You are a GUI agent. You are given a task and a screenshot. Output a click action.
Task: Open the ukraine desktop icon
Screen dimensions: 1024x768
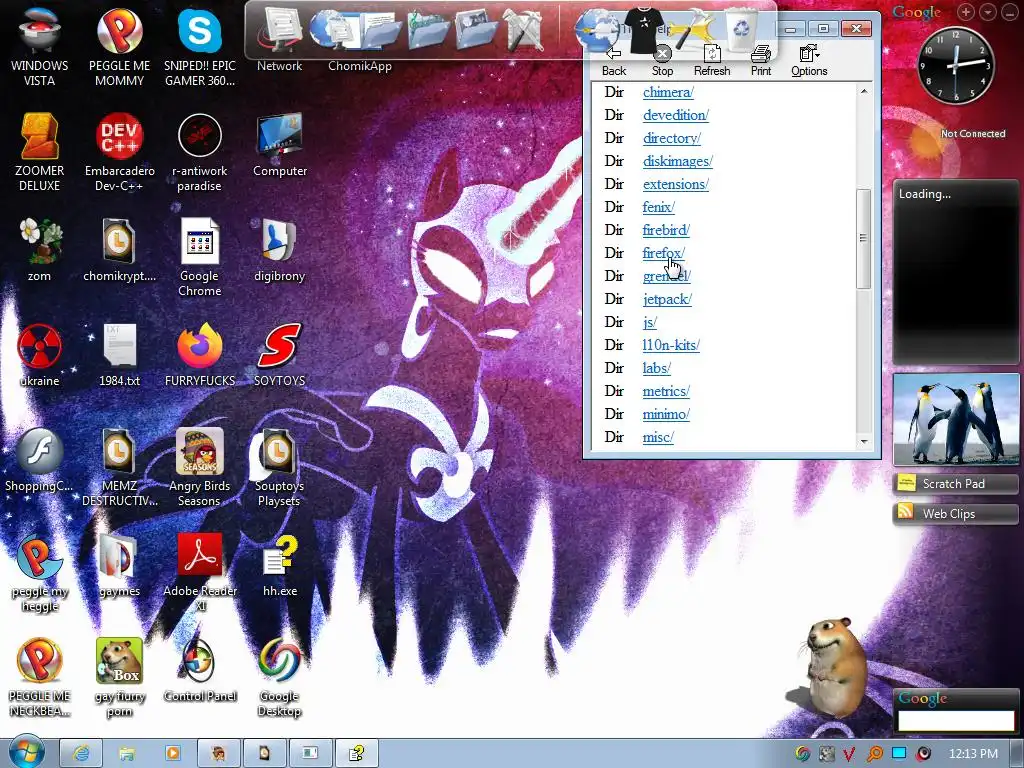[39, 354]
